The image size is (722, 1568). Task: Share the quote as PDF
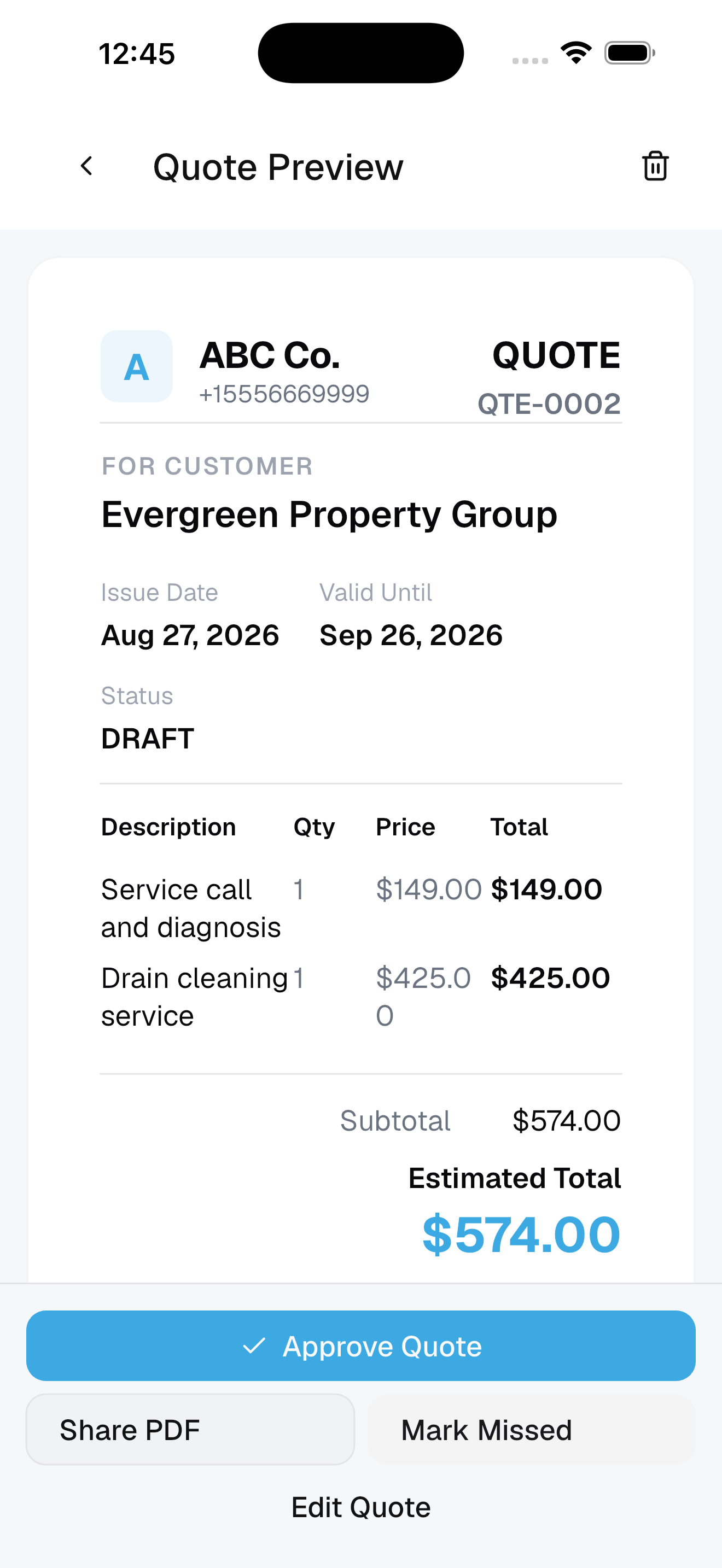(x=190, y=1429)
